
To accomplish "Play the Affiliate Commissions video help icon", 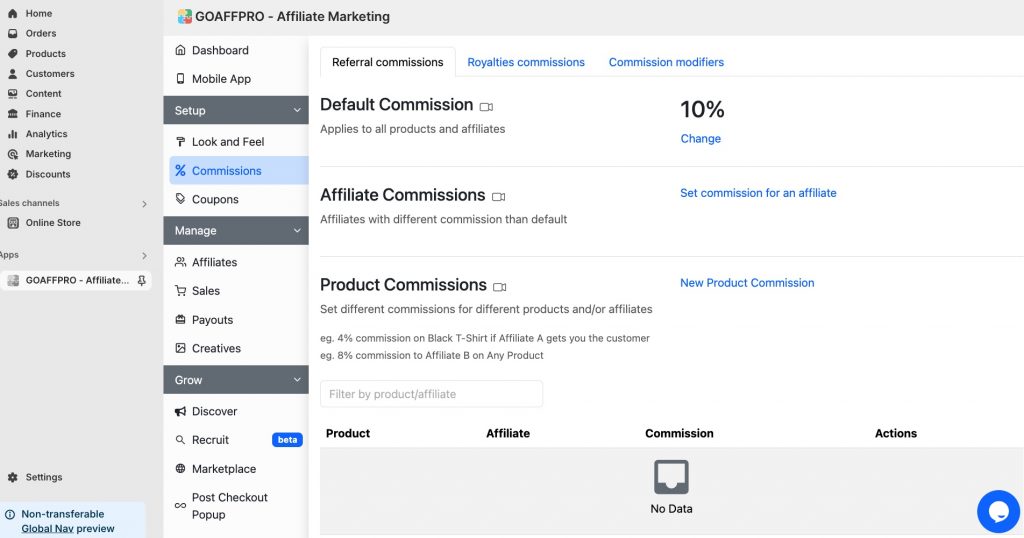I will (x=498, y=197).
